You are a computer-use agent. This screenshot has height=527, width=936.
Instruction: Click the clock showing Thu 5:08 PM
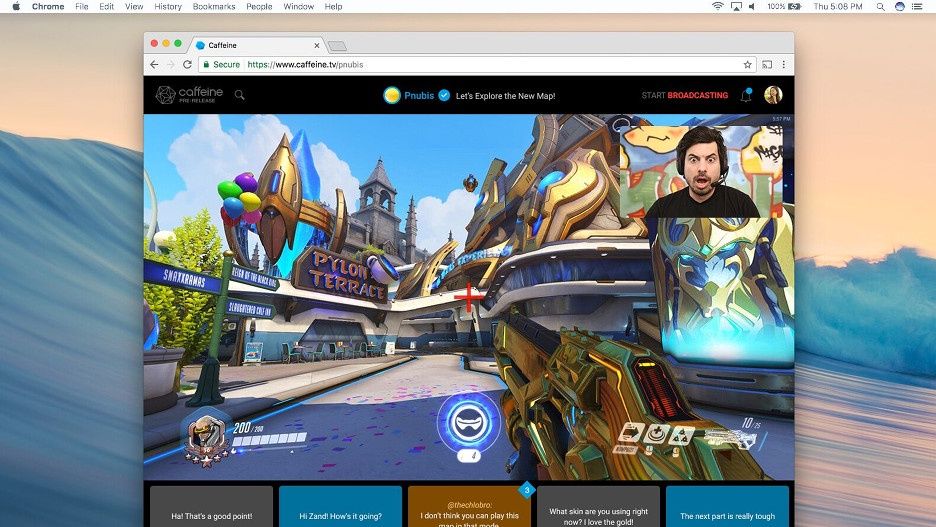(x=838, y=7)
